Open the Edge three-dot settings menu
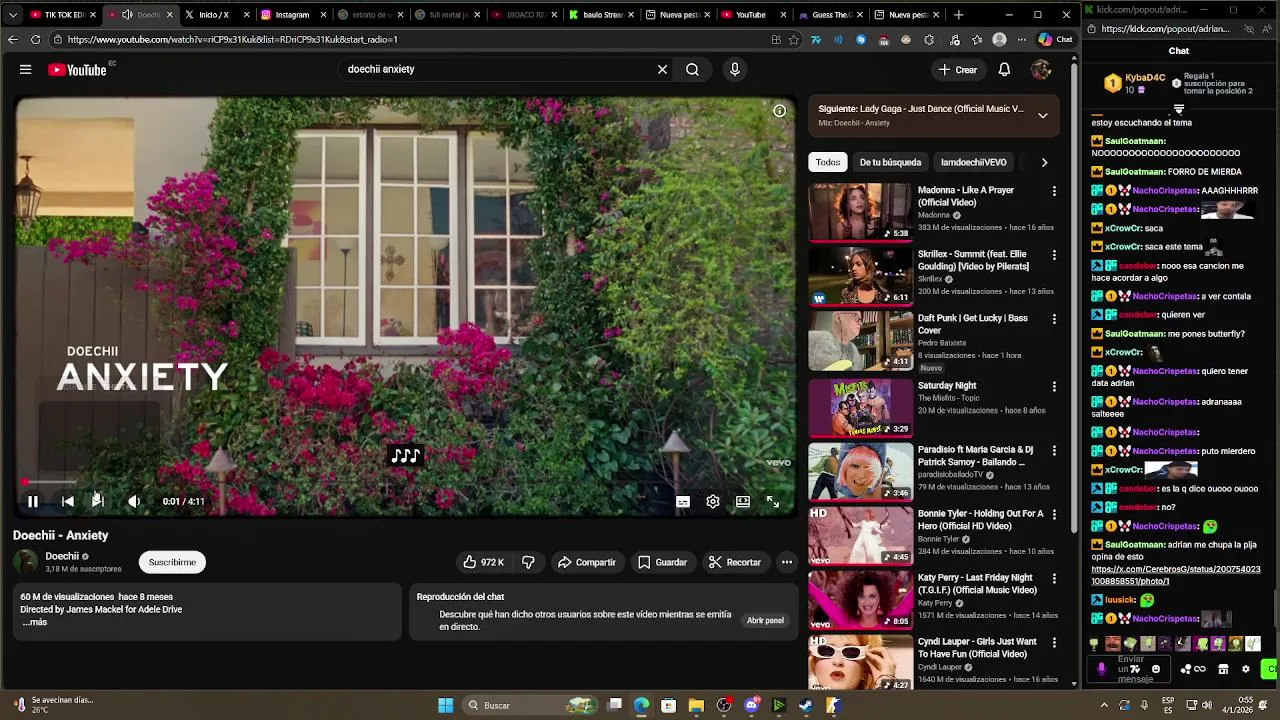This screenshot has height=720, width=1280. click(x=1021, y=40)
